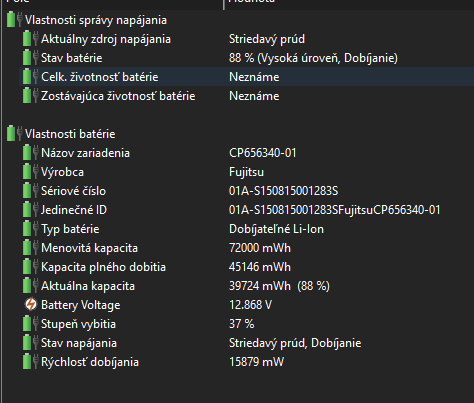Click the voltage value 12.868 V
Image resolution: width=474 pixels, height=403 pixels.
point(250,305)
